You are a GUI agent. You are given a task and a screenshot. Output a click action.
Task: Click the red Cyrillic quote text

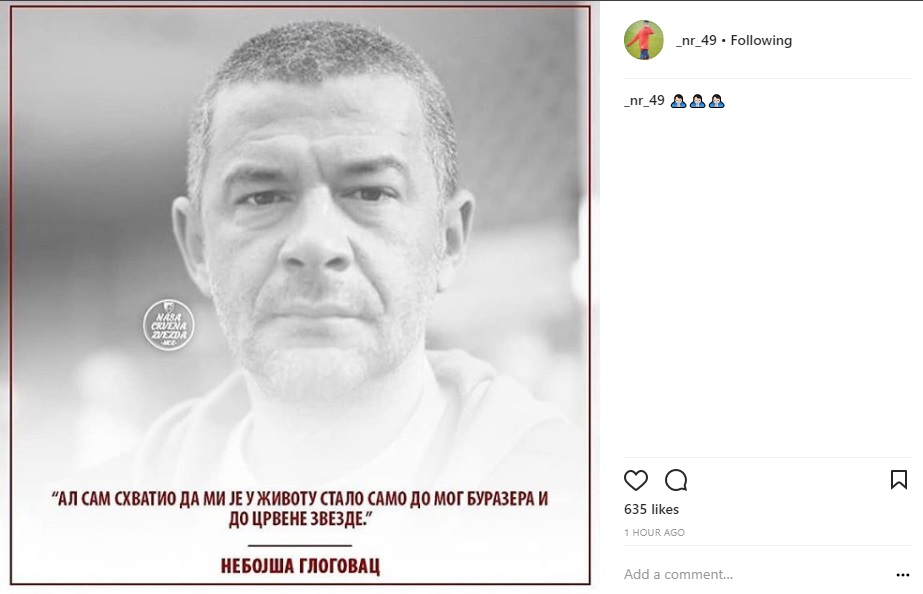[x=300, y=509]
